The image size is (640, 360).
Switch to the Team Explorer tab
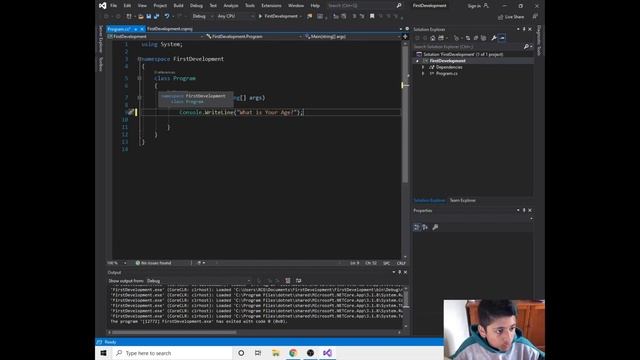462,200
